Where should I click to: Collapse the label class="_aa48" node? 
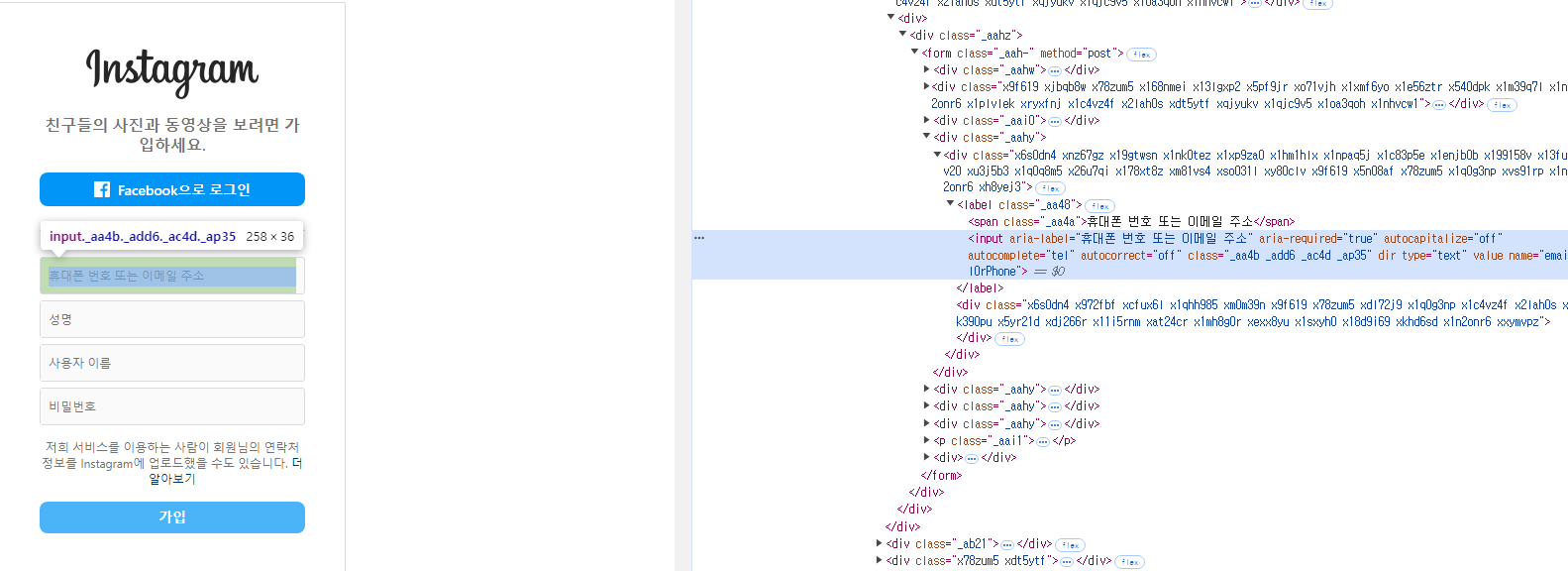[x=950, y=204]
